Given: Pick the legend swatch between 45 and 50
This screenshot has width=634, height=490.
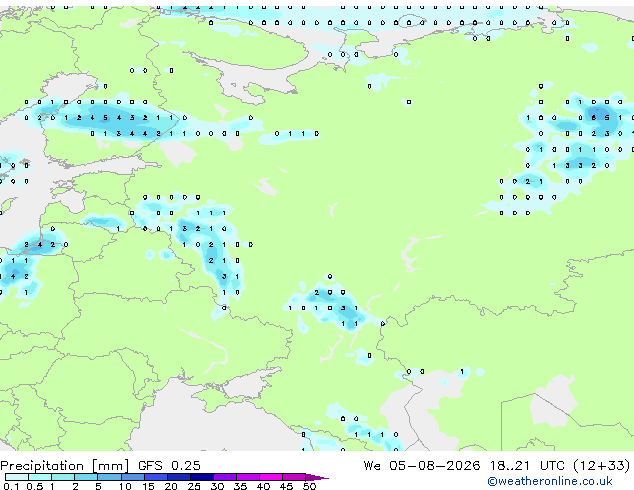Looking at the screenshot, I should (294, 477).
